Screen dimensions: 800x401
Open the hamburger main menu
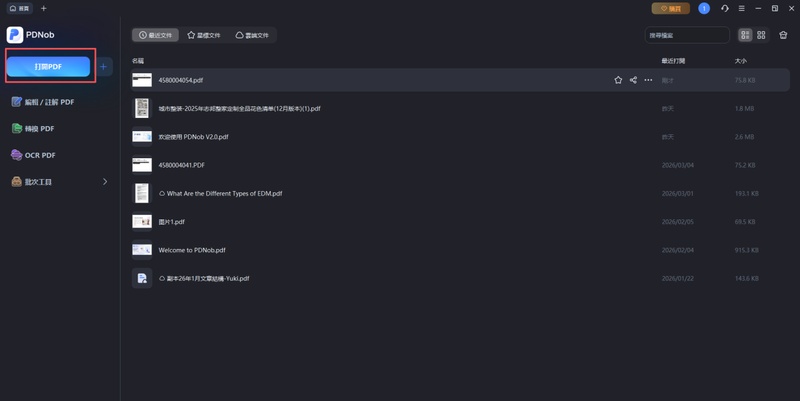[x=741, y=8]
